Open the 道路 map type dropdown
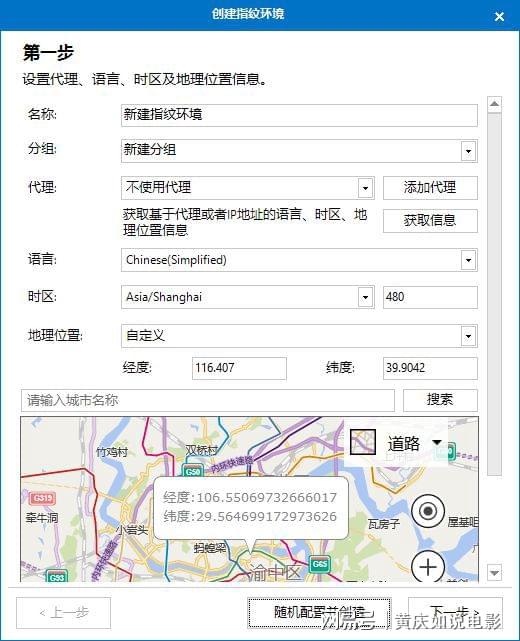 437,442
